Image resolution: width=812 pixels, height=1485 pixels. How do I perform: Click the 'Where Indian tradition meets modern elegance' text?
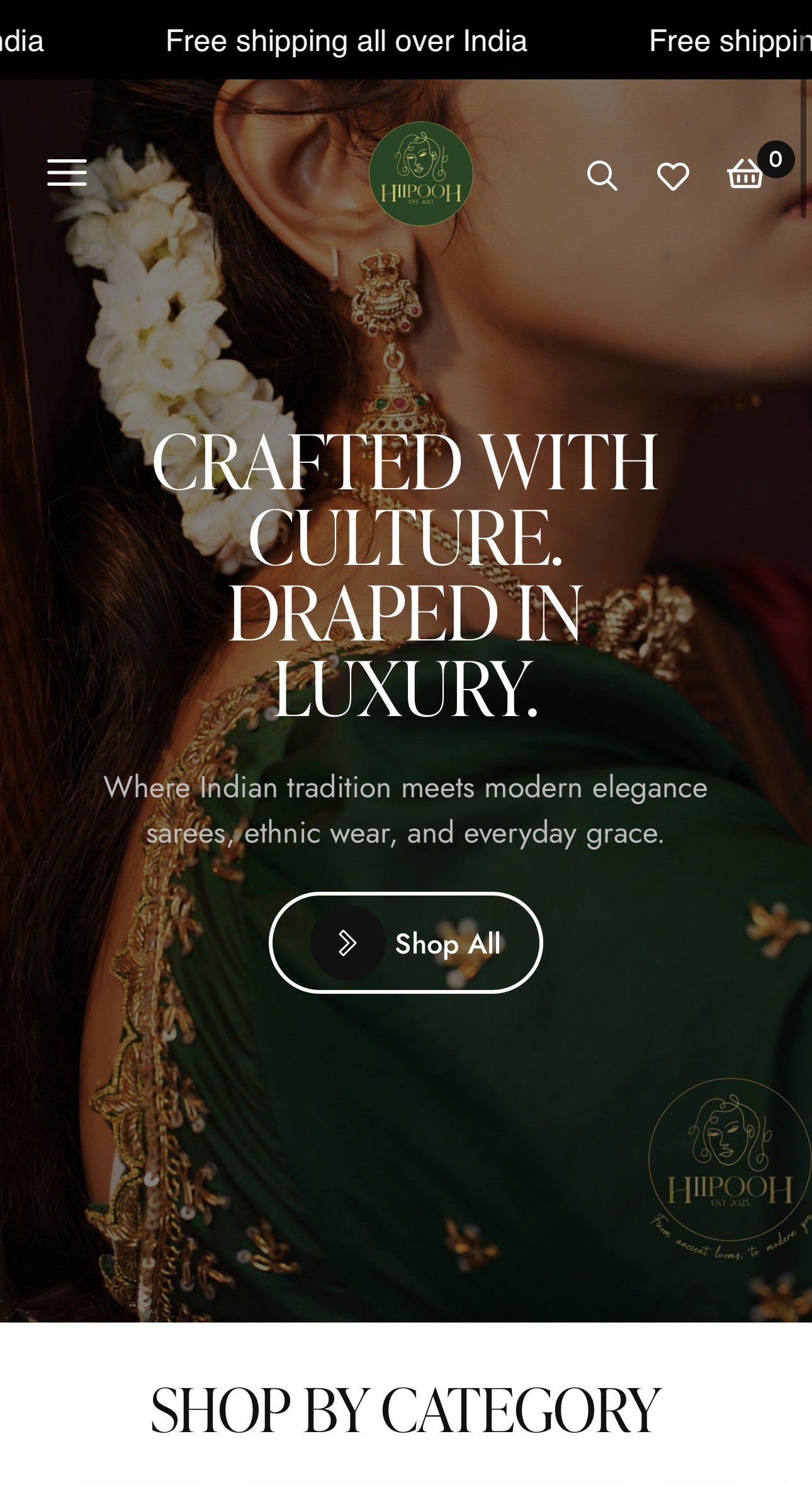pyautogui.click(x=406, y=787)
